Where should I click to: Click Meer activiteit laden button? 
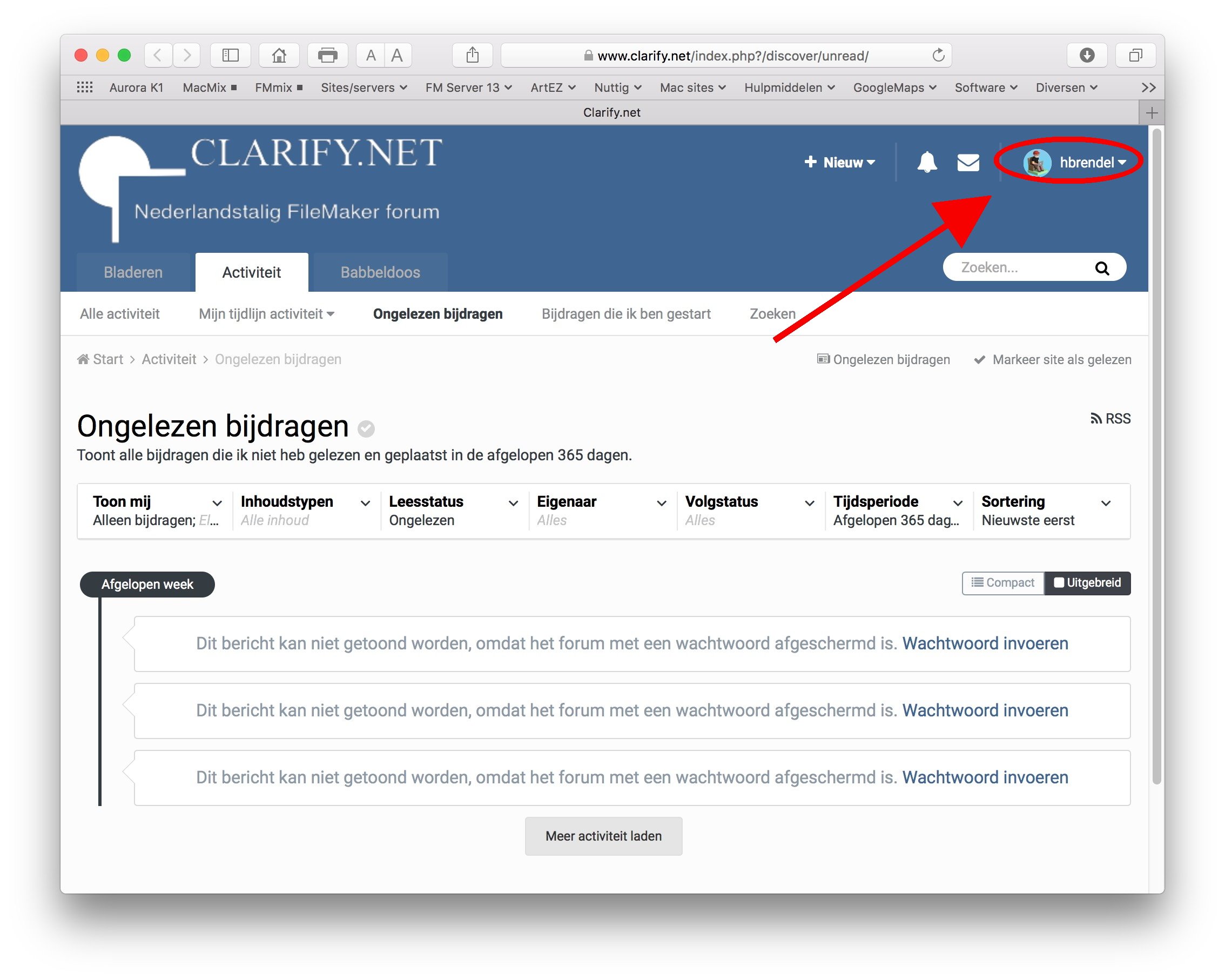[x=603, y=836]
